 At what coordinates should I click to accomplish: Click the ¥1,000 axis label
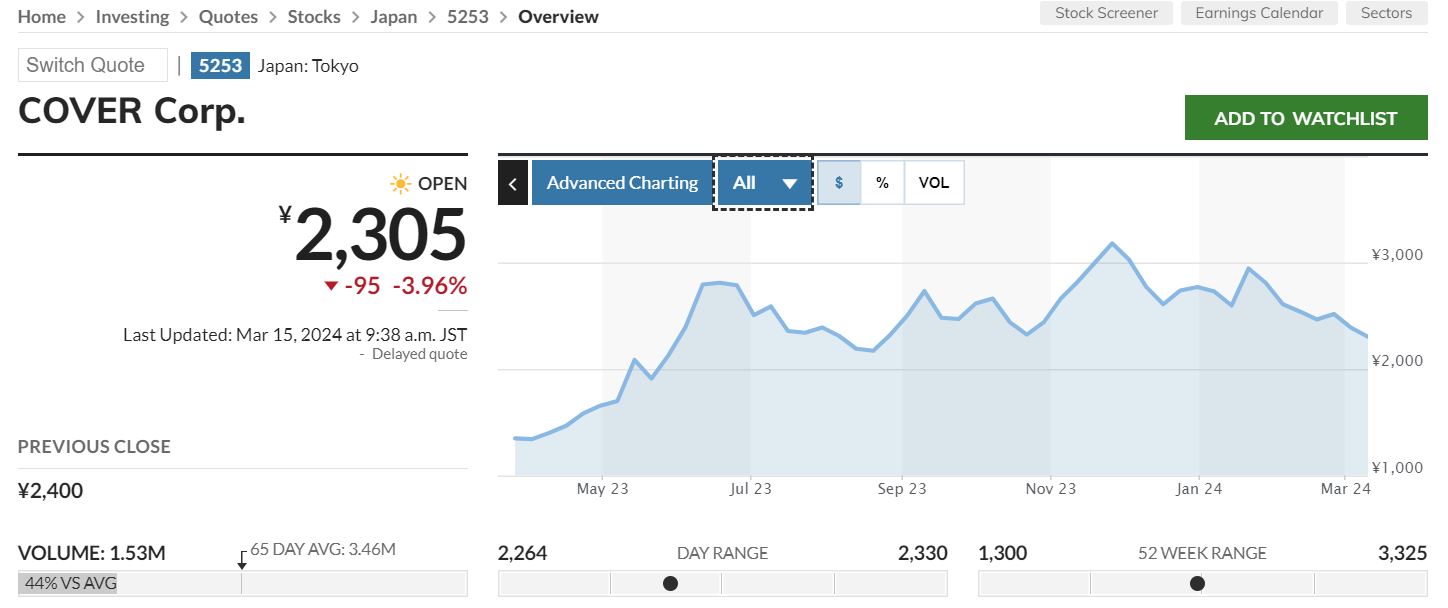tap(1397, 468)
